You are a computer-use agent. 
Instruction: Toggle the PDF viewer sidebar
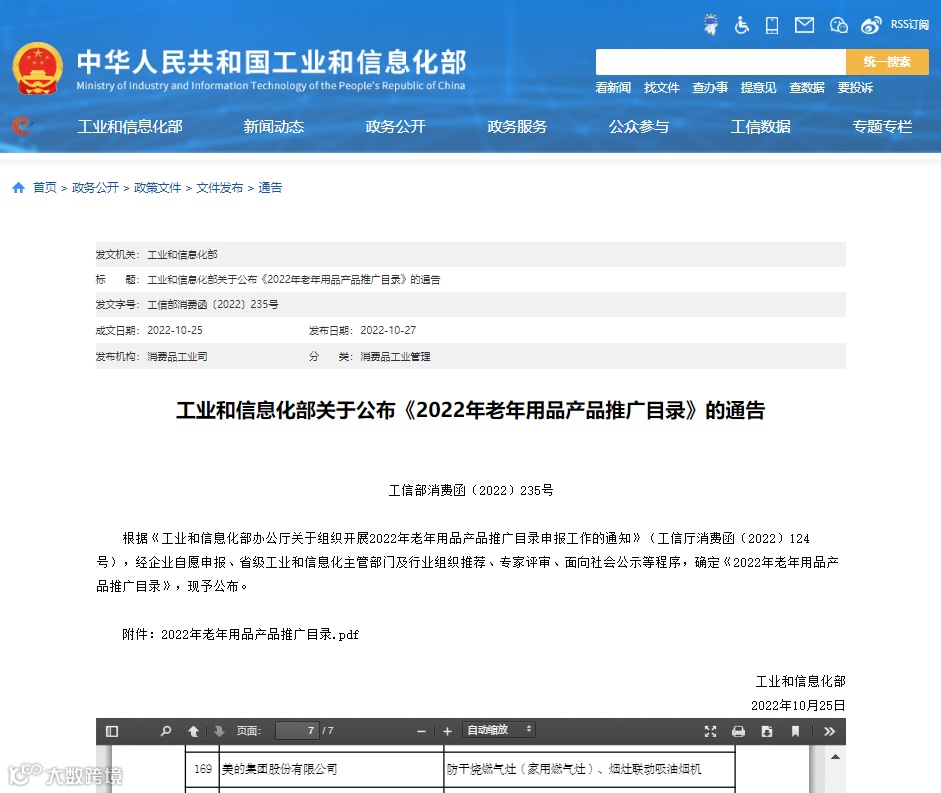pos(112,731)
